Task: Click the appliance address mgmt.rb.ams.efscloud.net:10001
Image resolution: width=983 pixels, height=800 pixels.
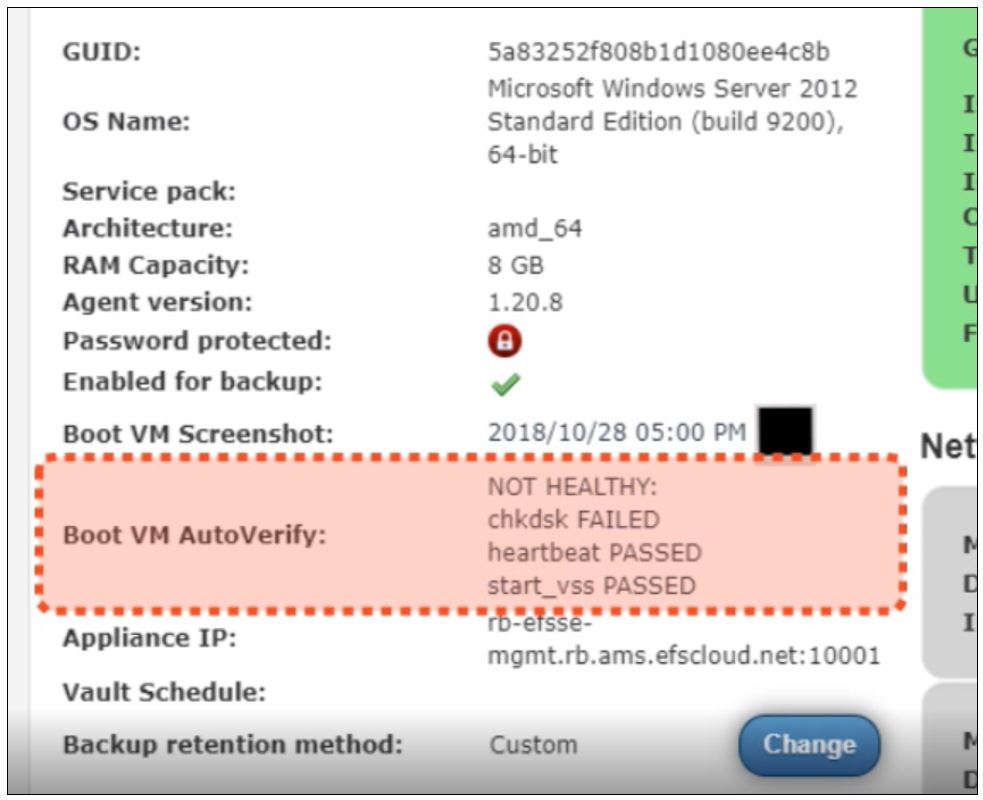Action: (684, 656)
